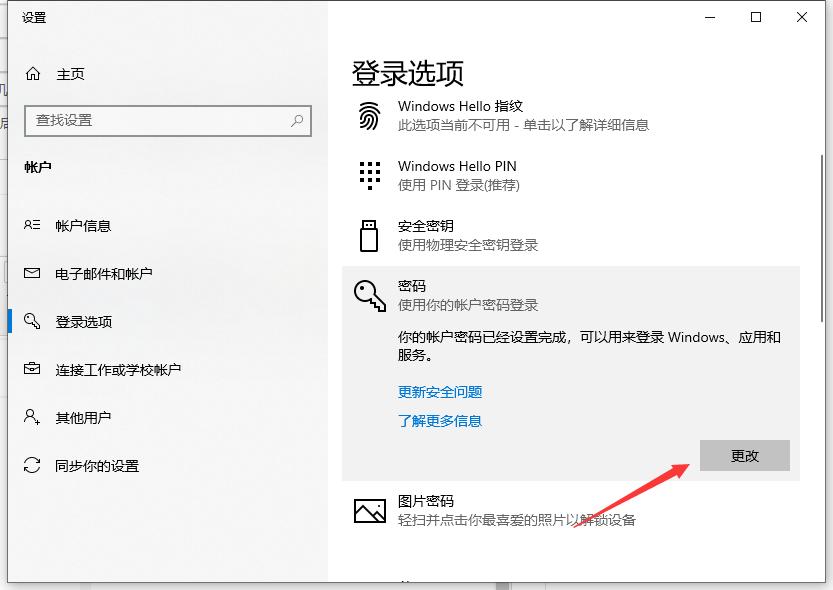This screenshot has height=590, width=833.
Task: Click the 电子邮件和帐户 envelope icon
Action: [x=30, y=273]
